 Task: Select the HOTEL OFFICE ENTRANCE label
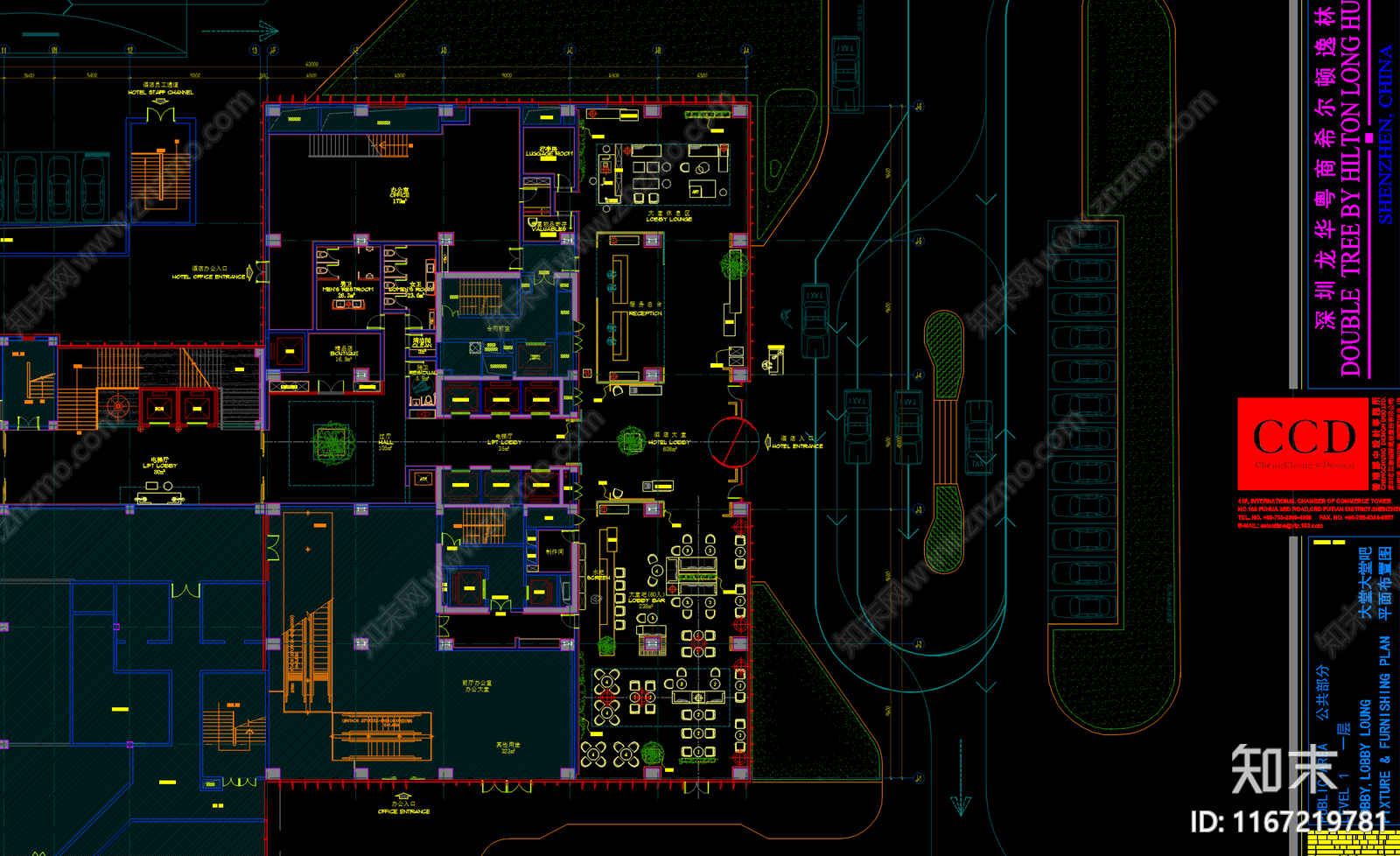pyautogui.click(x=208, y=277)
